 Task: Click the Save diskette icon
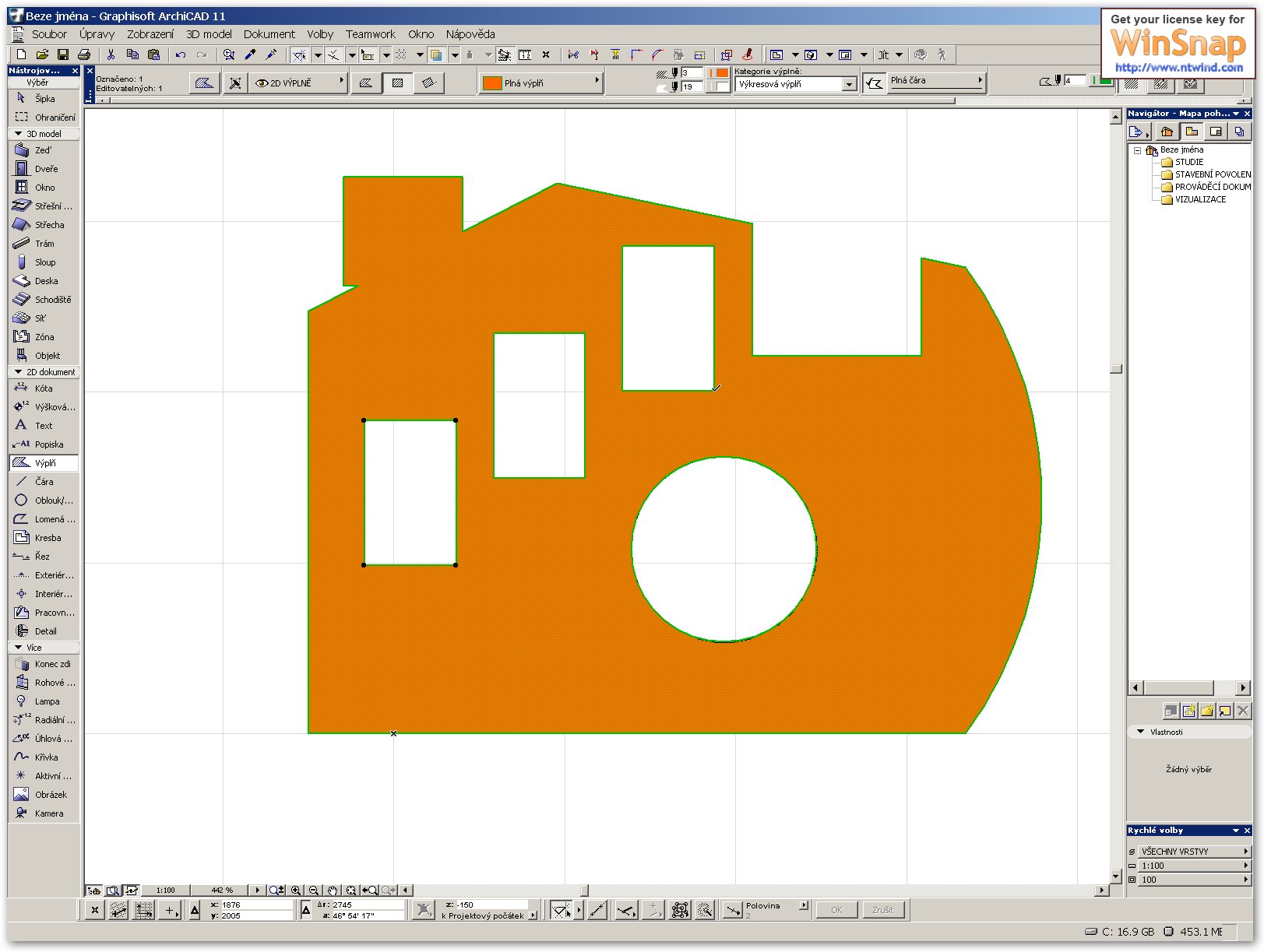63,54
